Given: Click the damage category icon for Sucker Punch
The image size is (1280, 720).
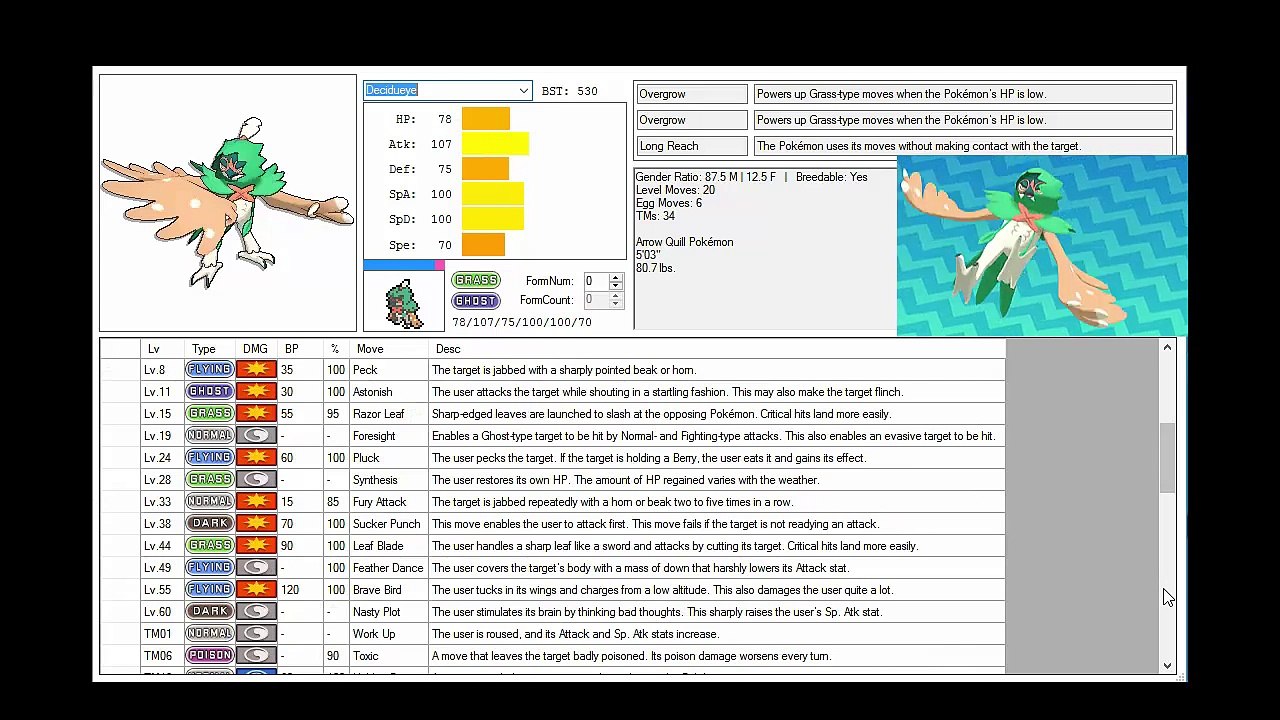Looking at the screenshot, I should pyautogui.click(x=256, y=524).
